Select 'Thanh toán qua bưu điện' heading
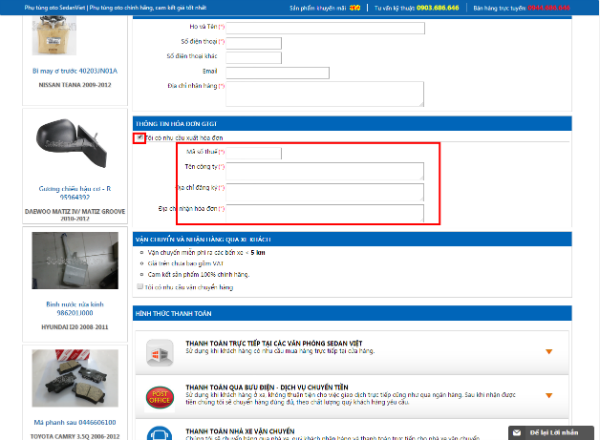 pyautogui.click(x=267, y=387)
